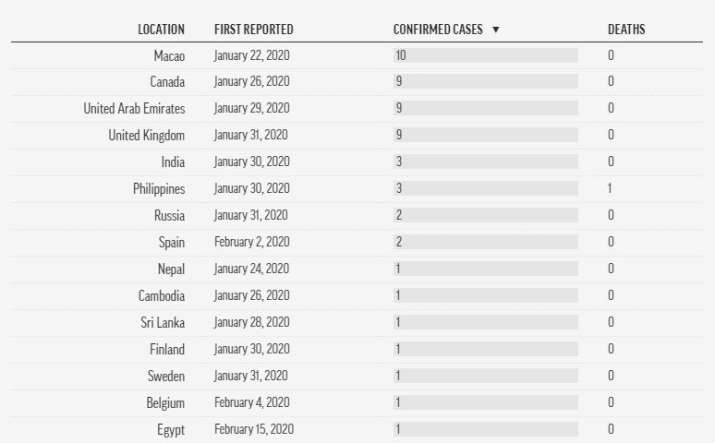Click the Confirmed Cases header text
Image resolution: width=715 pixels, height=443 pixels.
tap(438, 30)
